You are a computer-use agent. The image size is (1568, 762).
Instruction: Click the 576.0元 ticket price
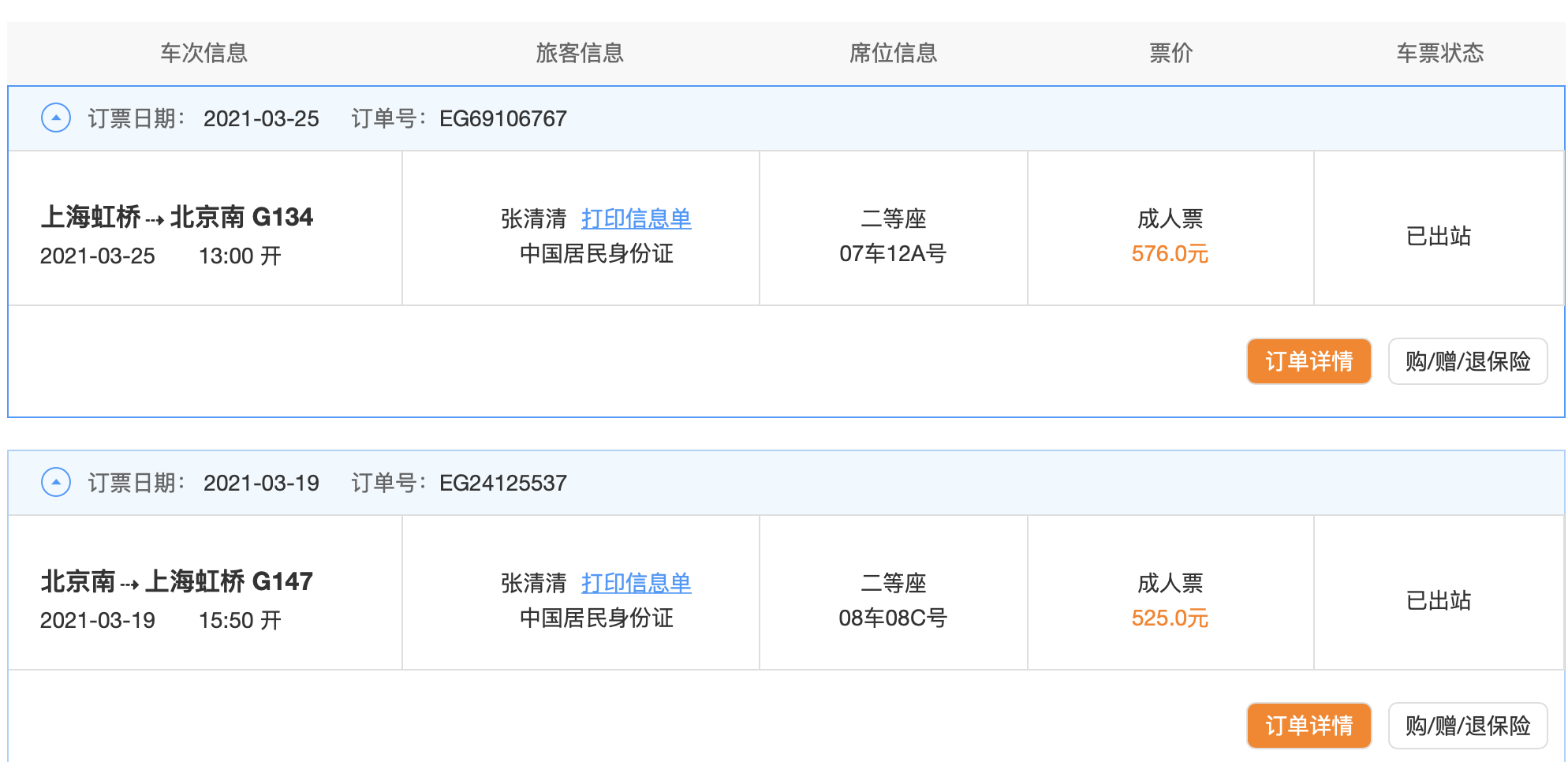[x=1170, y=254]
